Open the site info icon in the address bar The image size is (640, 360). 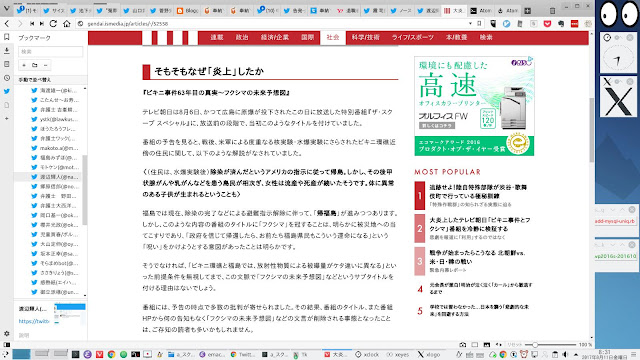tap(80, 24)
